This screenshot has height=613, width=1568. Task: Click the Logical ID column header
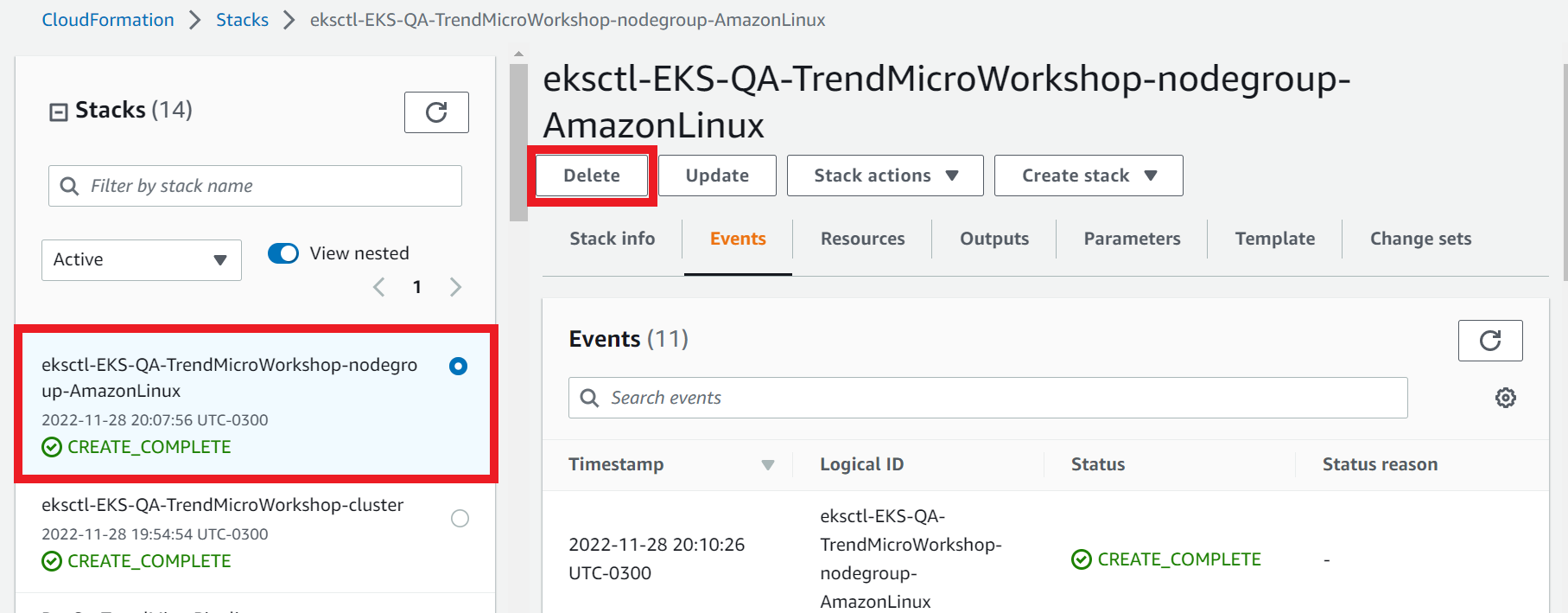coord(862,464)
